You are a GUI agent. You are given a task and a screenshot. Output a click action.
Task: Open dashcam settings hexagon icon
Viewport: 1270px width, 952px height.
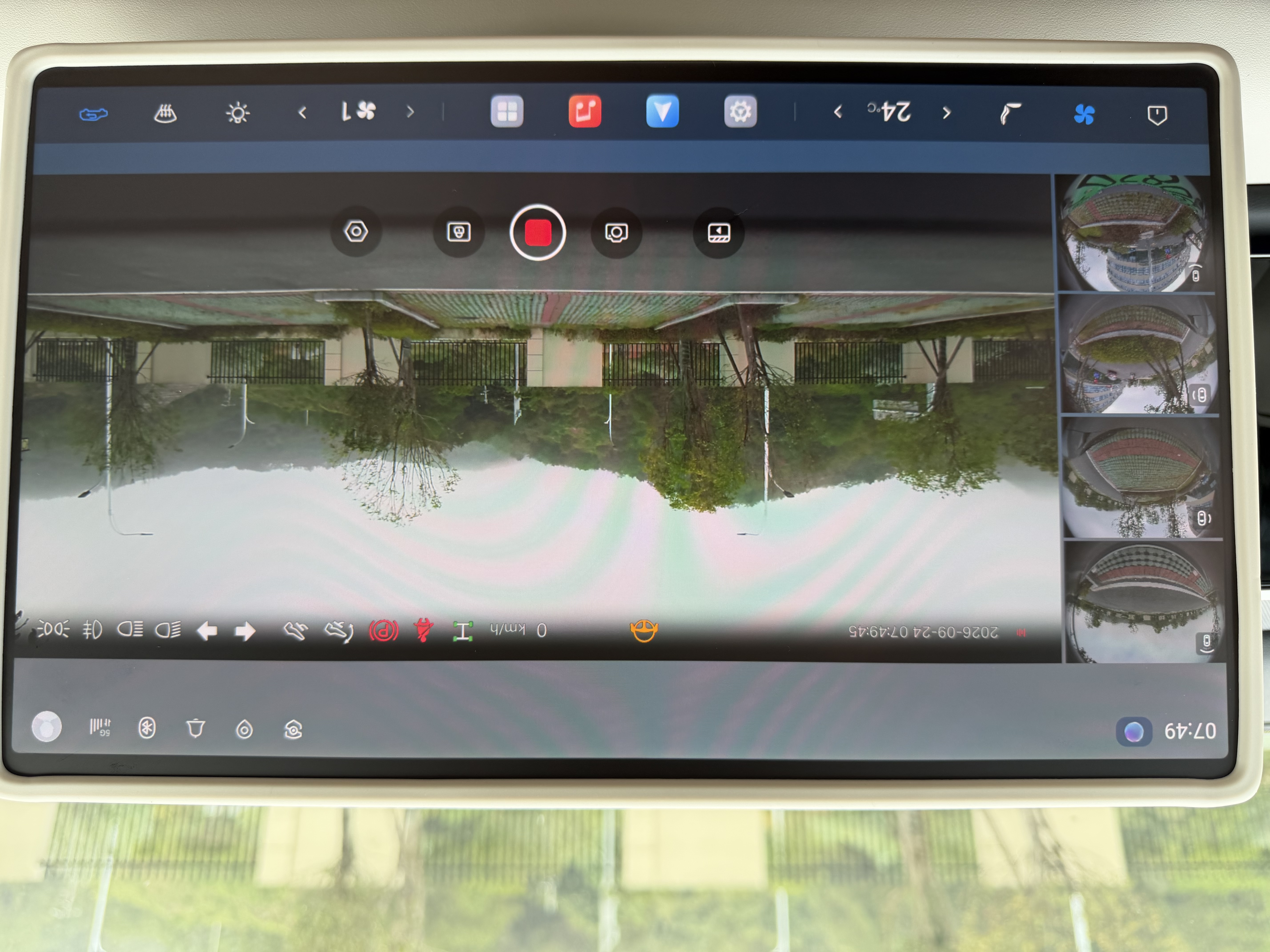[356, 232]
